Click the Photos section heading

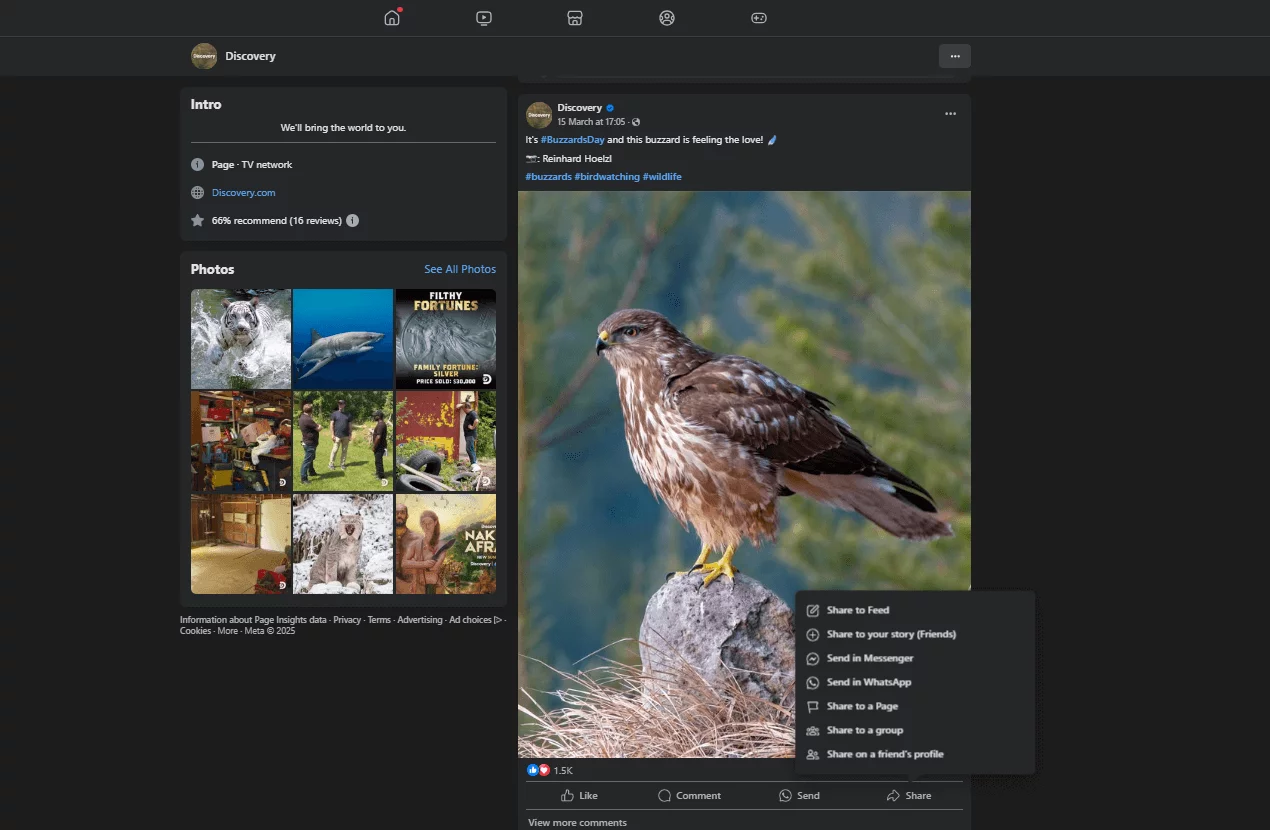tap(213, 269)
